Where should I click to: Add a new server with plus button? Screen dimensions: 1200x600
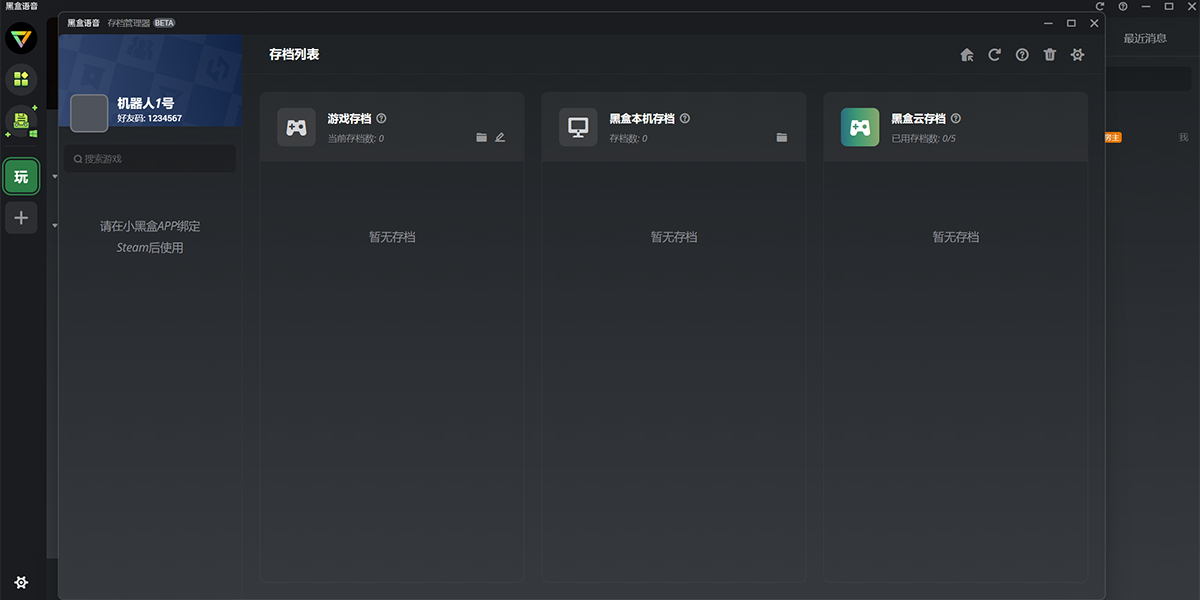pos(21,218)
